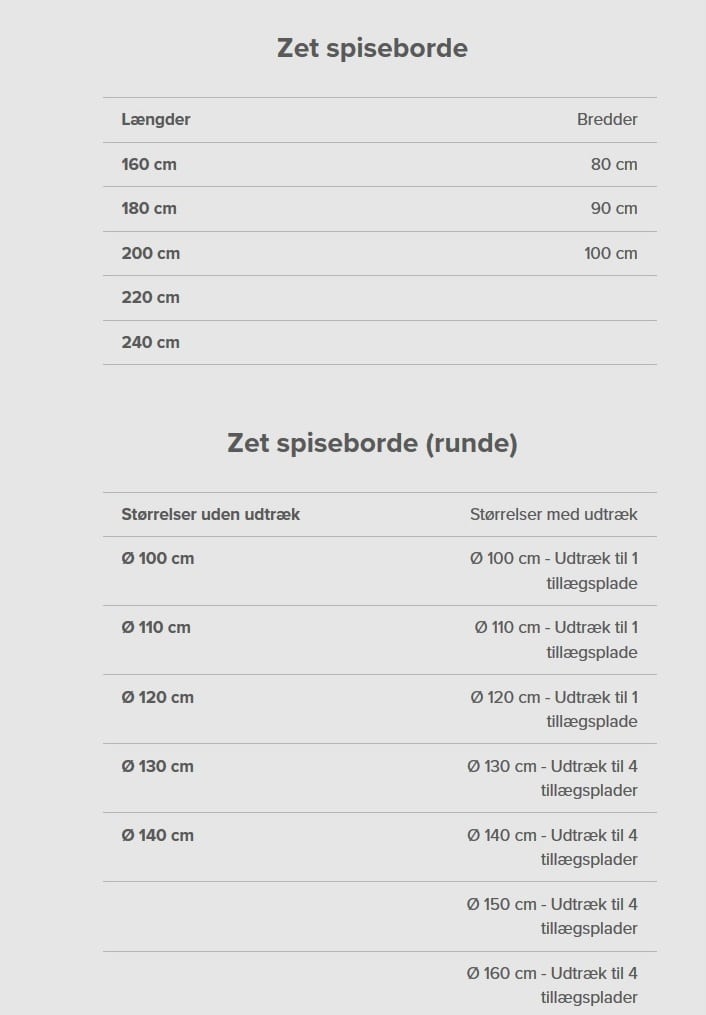Select the bold Ø 140 cm entry

click(x=157, y=836)
